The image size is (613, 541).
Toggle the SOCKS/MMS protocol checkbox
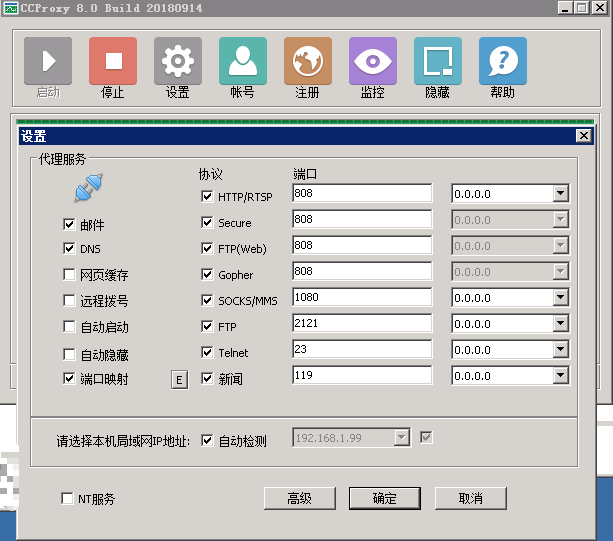pos(207,300)
